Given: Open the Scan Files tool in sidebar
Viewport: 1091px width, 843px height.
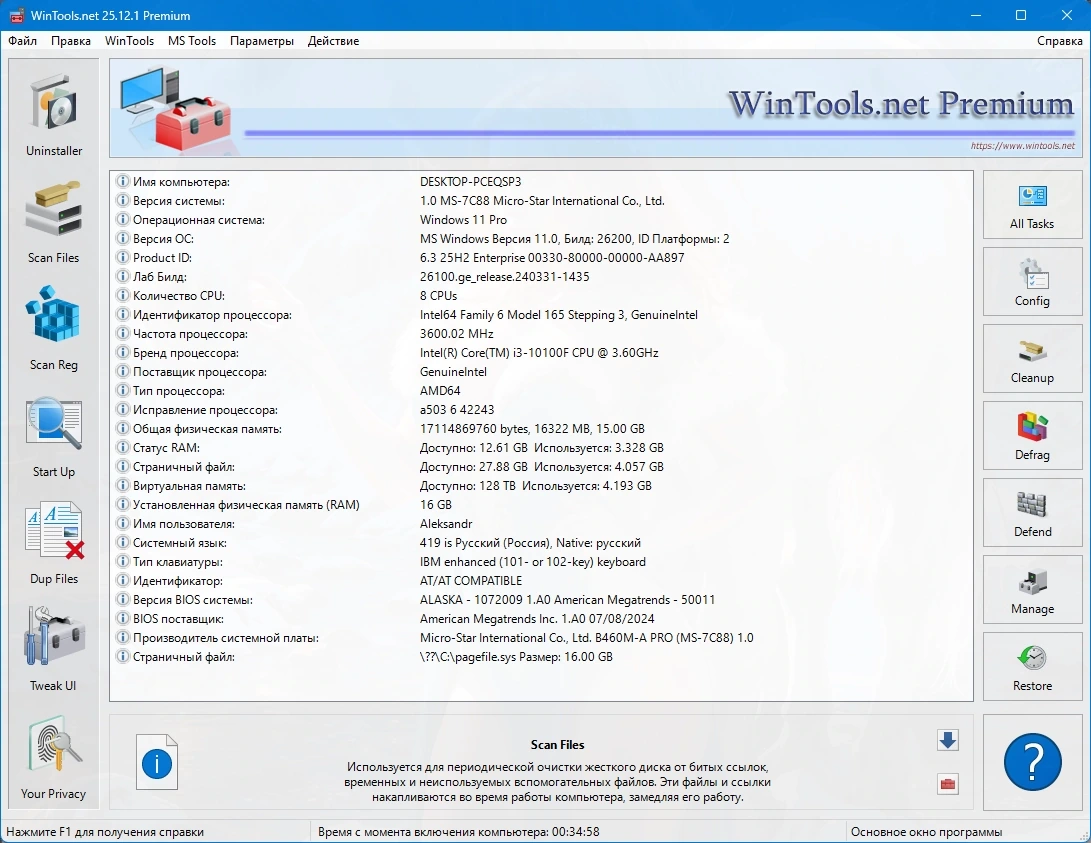Looking at the screenshot, I should coord(54,222).
